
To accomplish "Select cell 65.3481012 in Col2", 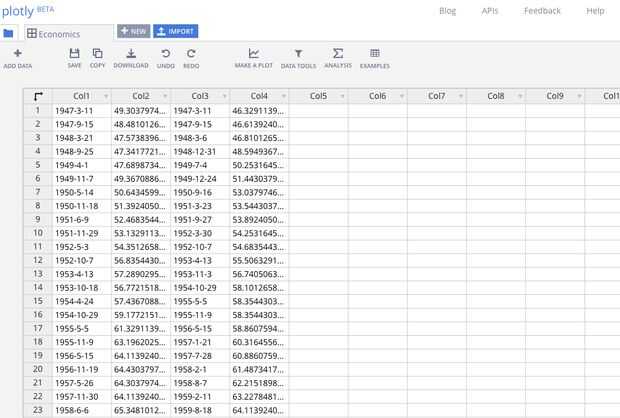I will (141, 410).
